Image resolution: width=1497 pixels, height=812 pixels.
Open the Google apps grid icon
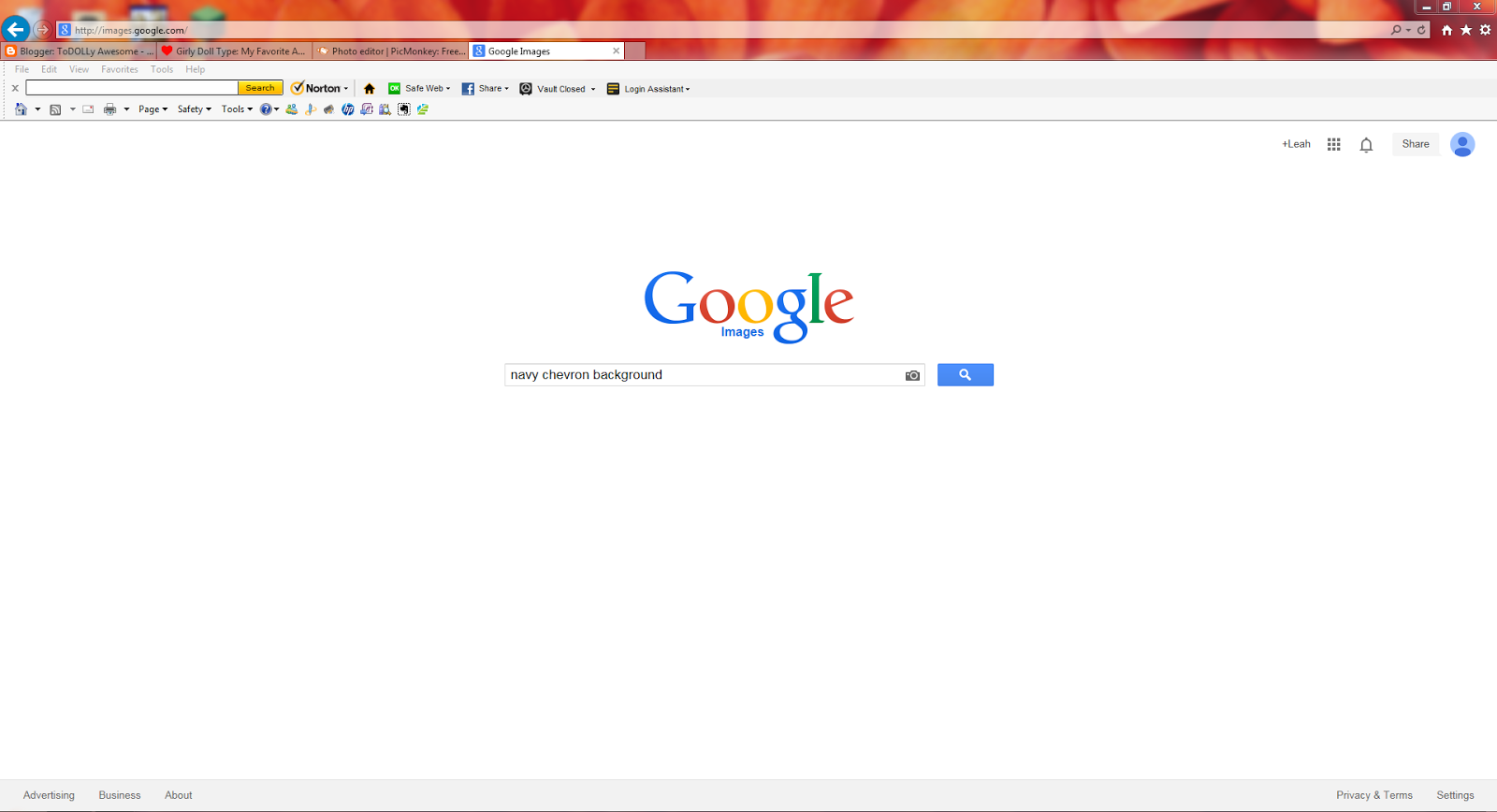click(1334, 144)
